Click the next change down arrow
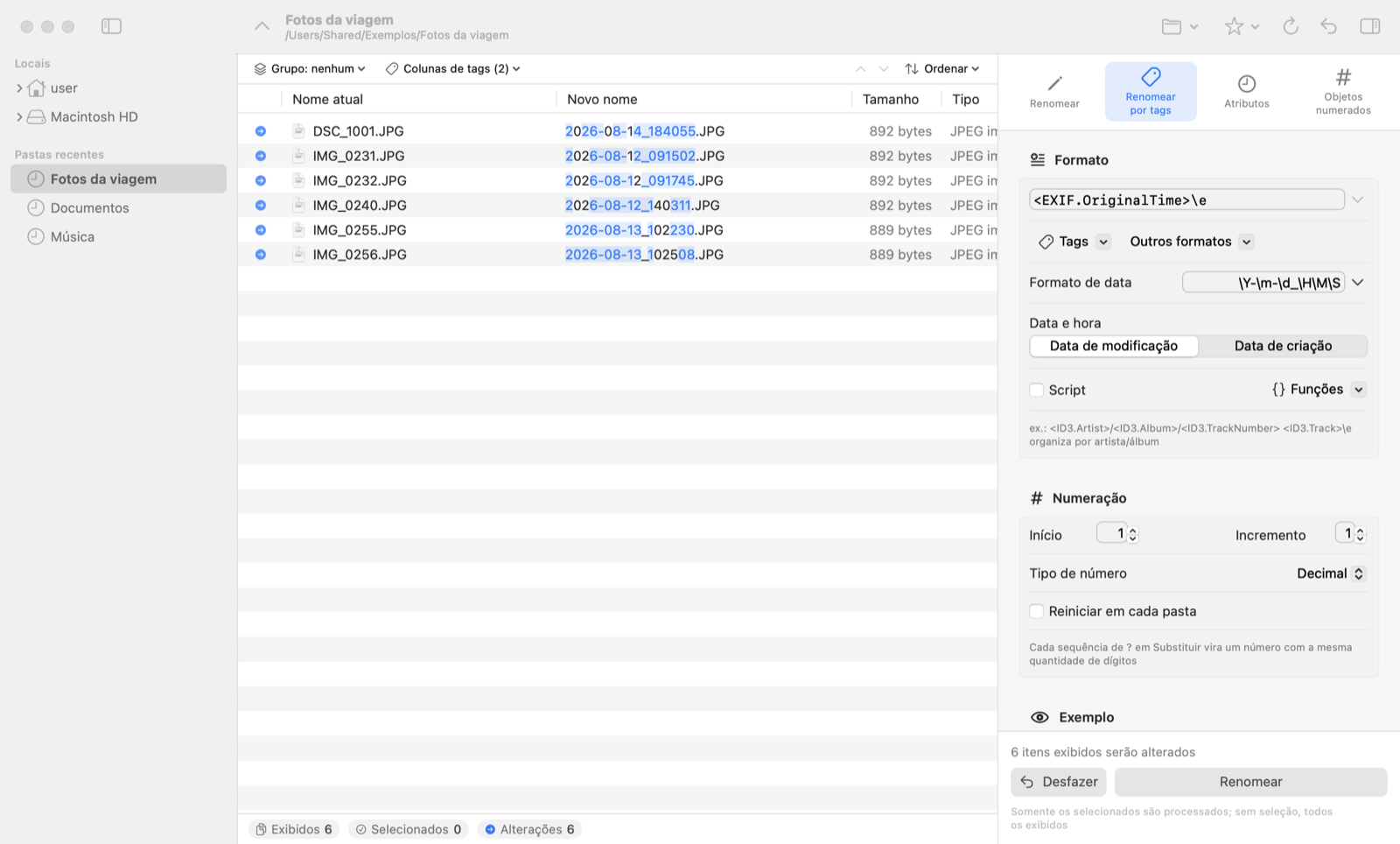 pyautogui.click(x=884, y=68)
